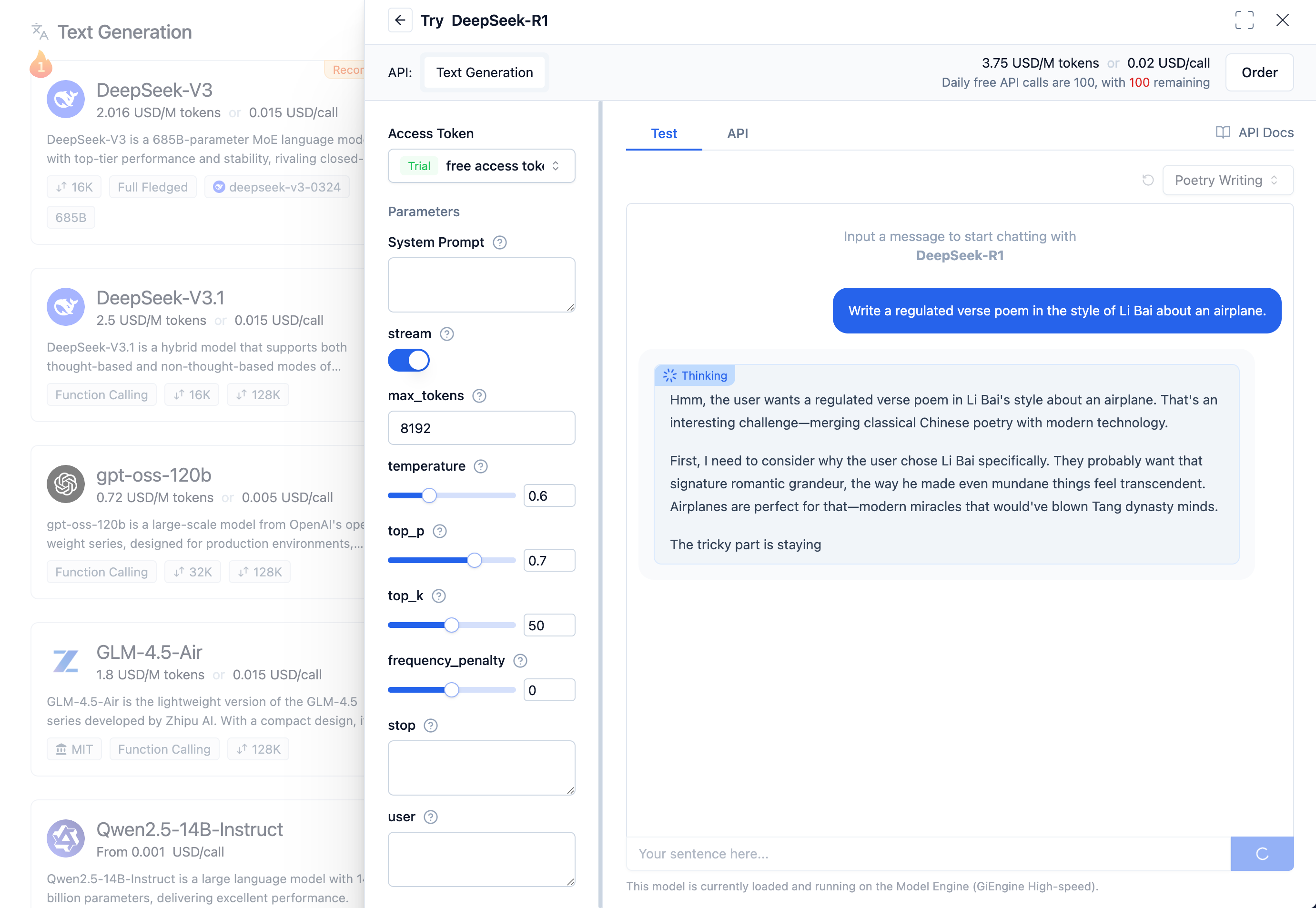This screenshot has height=908, width=1316.
Task: Click the Order button
Action: tap(1260, 72)
